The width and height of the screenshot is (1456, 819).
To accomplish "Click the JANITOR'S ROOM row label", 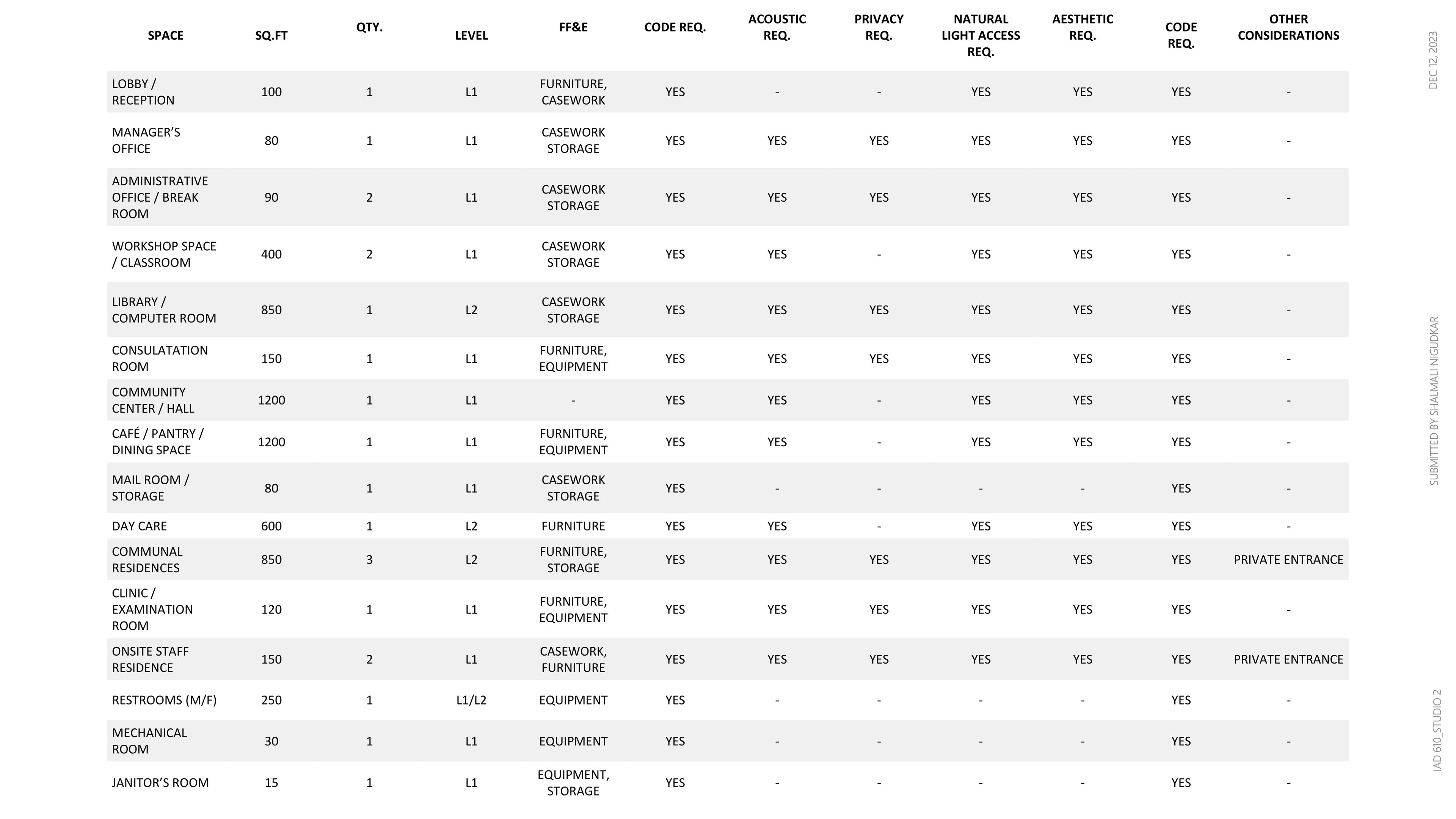I will coord(160,783).
